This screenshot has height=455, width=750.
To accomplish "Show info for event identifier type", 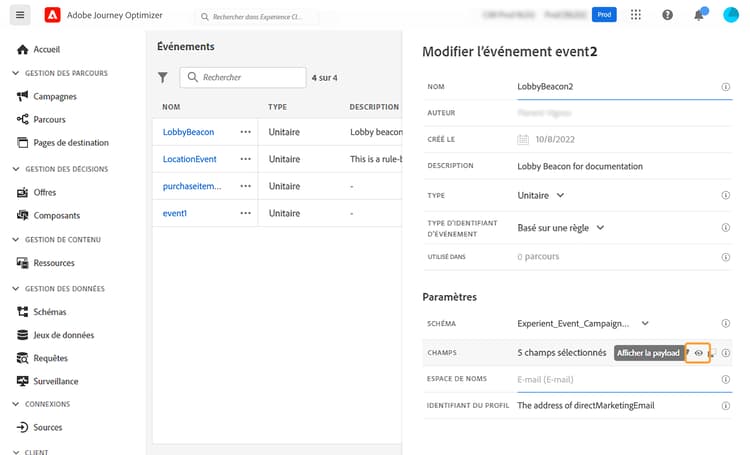I will pyautogui.click(x=726, y=228).
